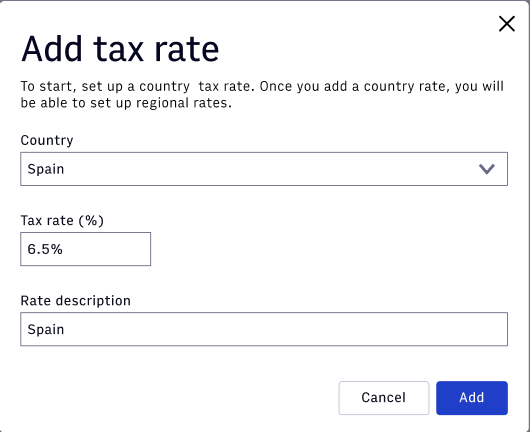Viewport: 530px width, 432px height.
Task: Cancel adding the tax rate
Action: tap(384, 398)
